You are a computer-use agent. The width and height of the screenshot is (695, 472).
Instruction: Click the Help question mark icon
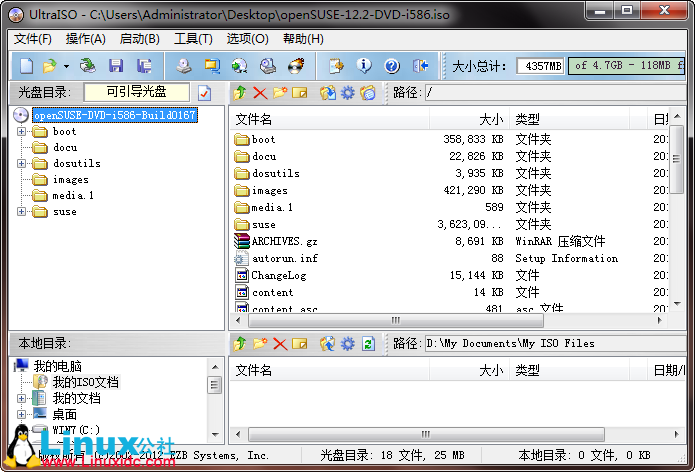pyautogui.click(x=392, y=66)
